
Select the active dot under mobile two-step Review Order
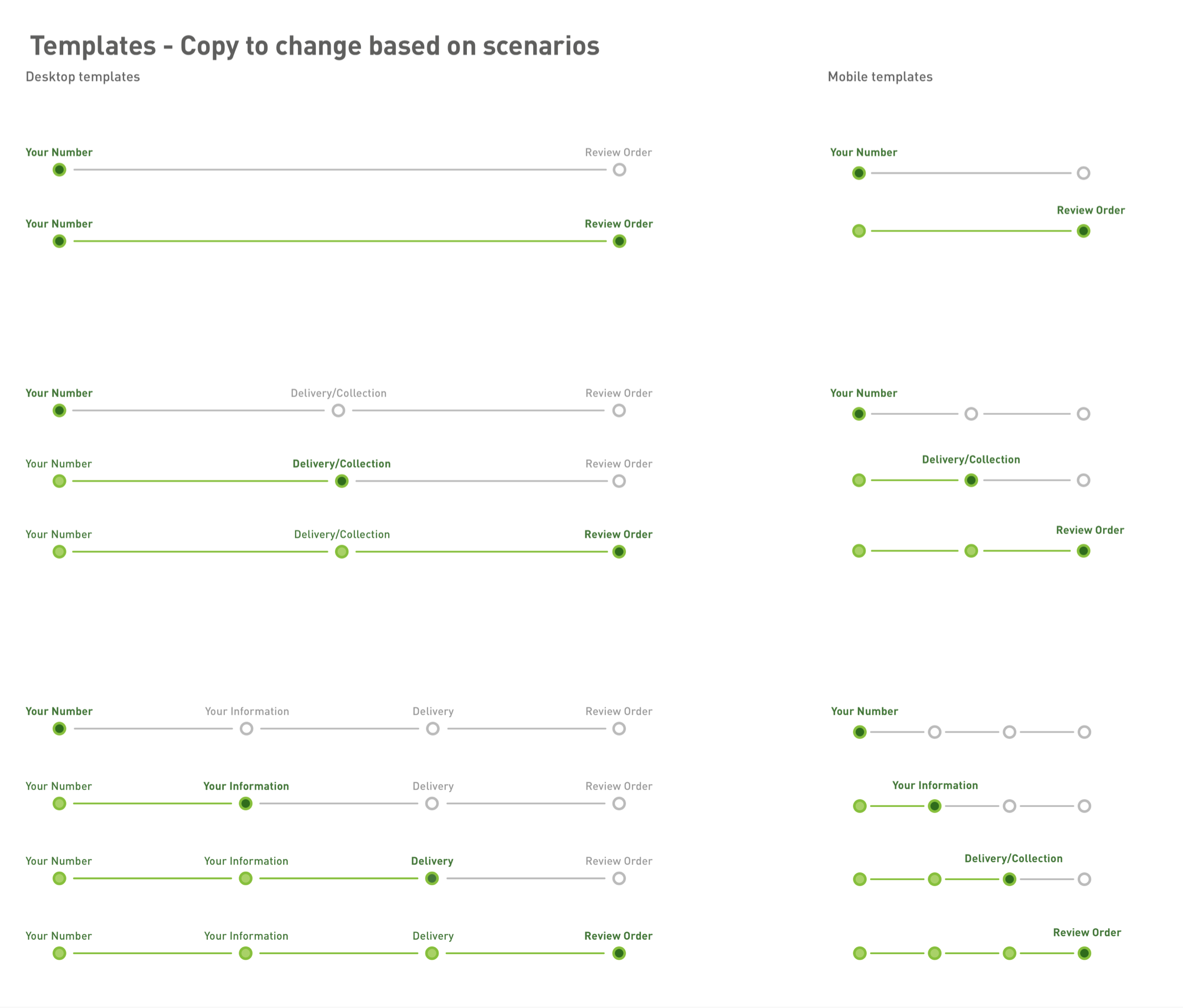pyautogui.click(x=1084, y=231)
